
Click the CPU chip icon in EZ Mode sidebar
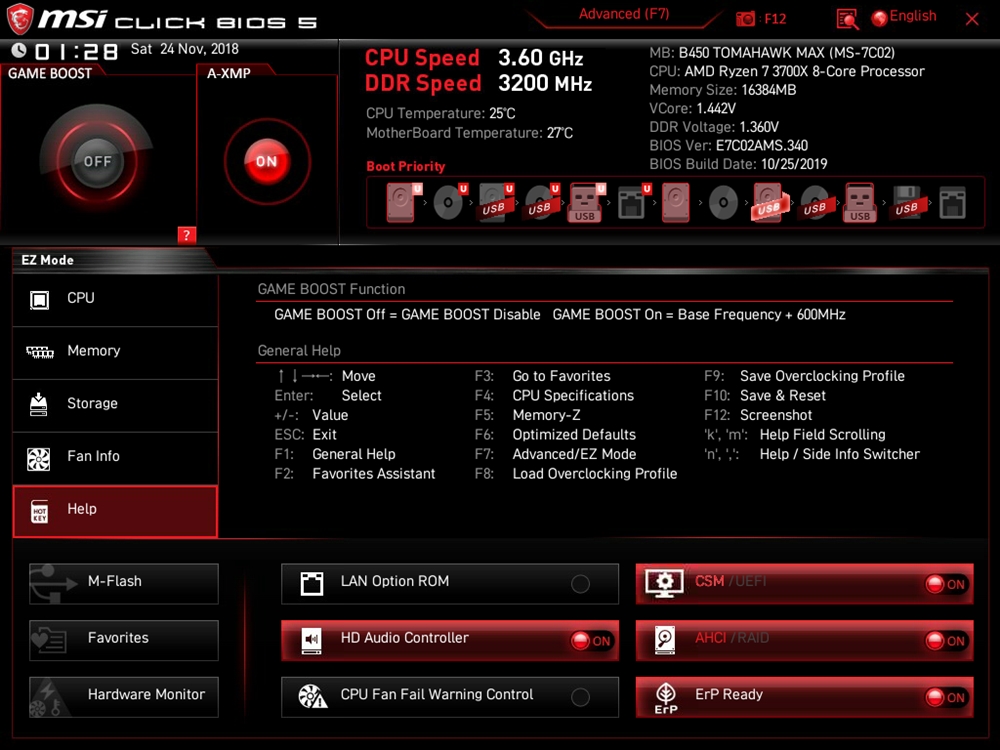(40, 299)
